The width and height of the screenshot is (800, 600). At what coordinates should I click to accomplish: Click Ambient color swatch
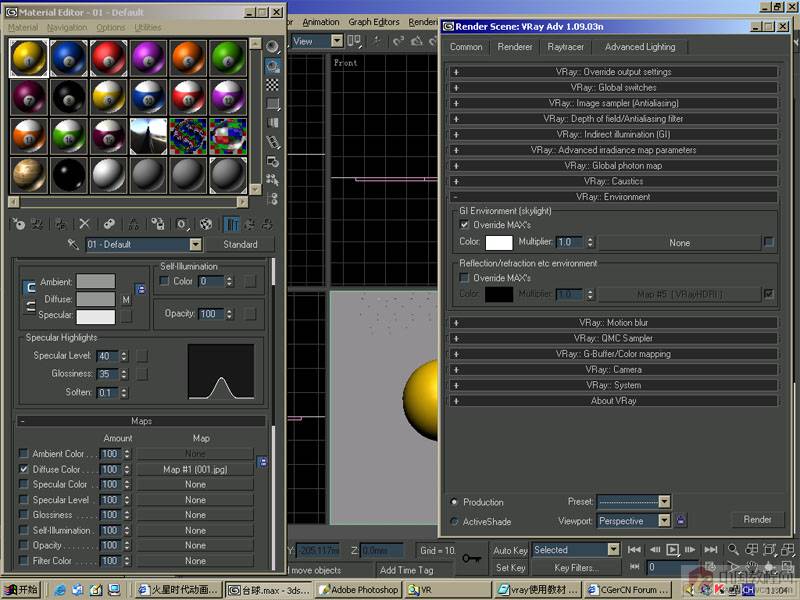(x=96, y=281)
